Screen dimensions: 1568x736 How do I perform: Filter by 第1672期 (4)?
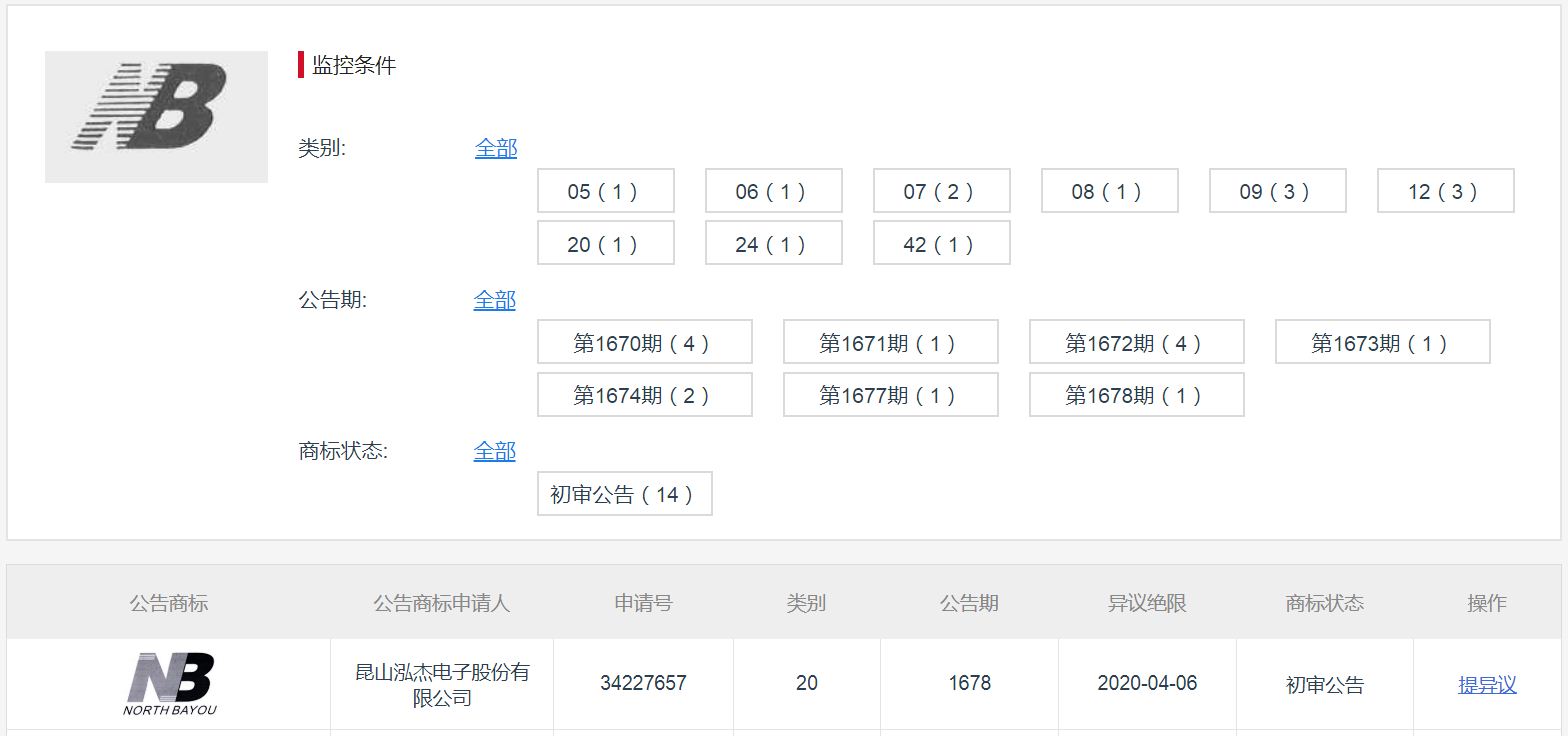tap(1137, 342)
